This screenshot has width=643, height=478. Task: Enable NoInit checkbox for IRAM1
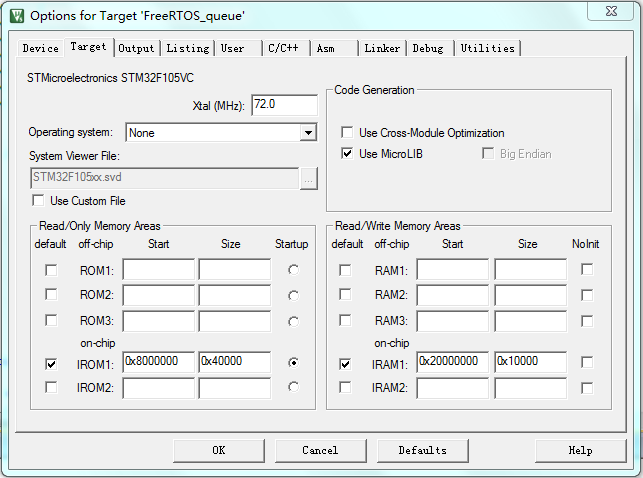pyautogui.click(x=587, y=362)
